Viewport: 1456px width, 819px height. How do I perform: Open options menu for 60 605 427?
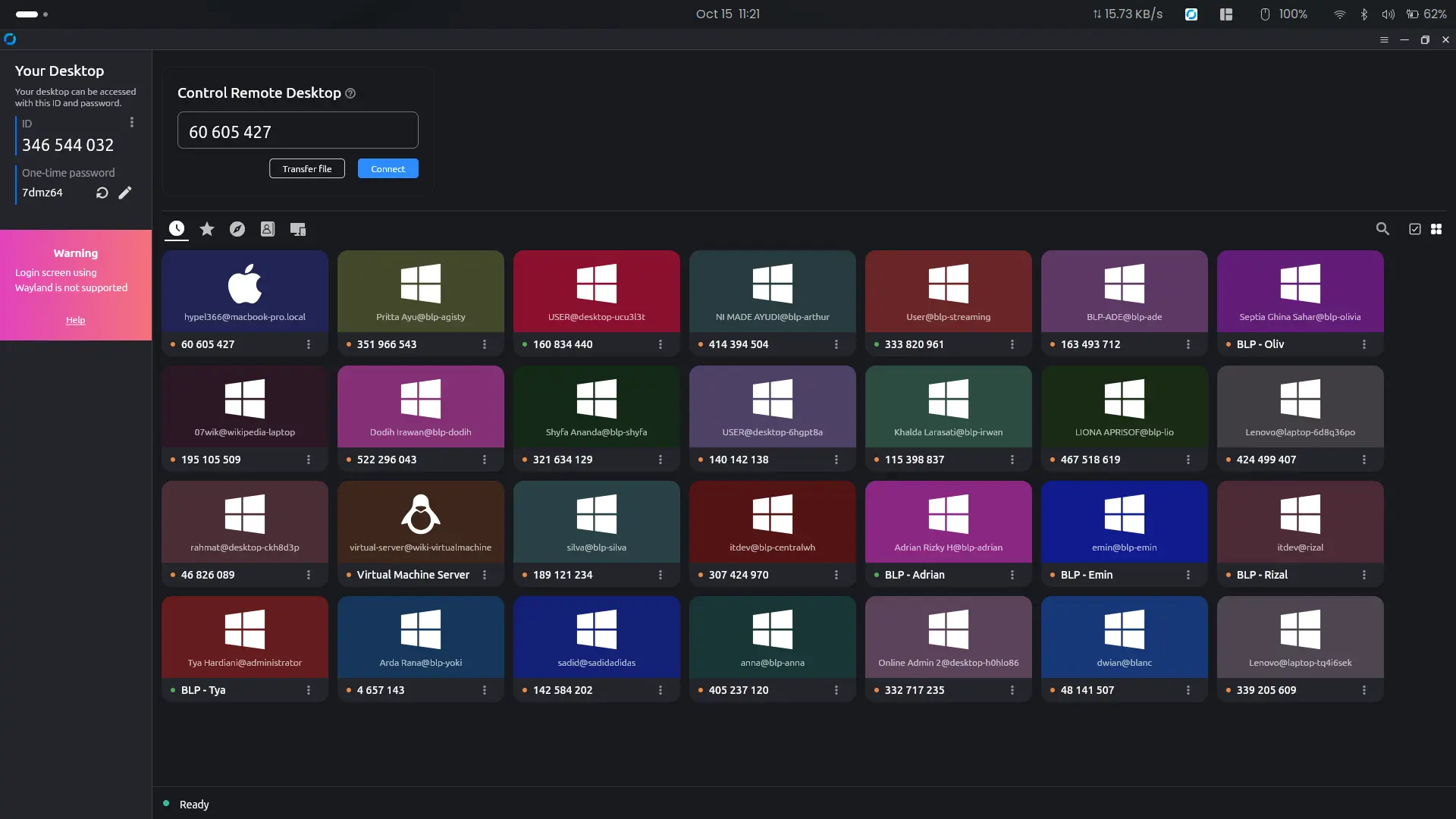309,344
